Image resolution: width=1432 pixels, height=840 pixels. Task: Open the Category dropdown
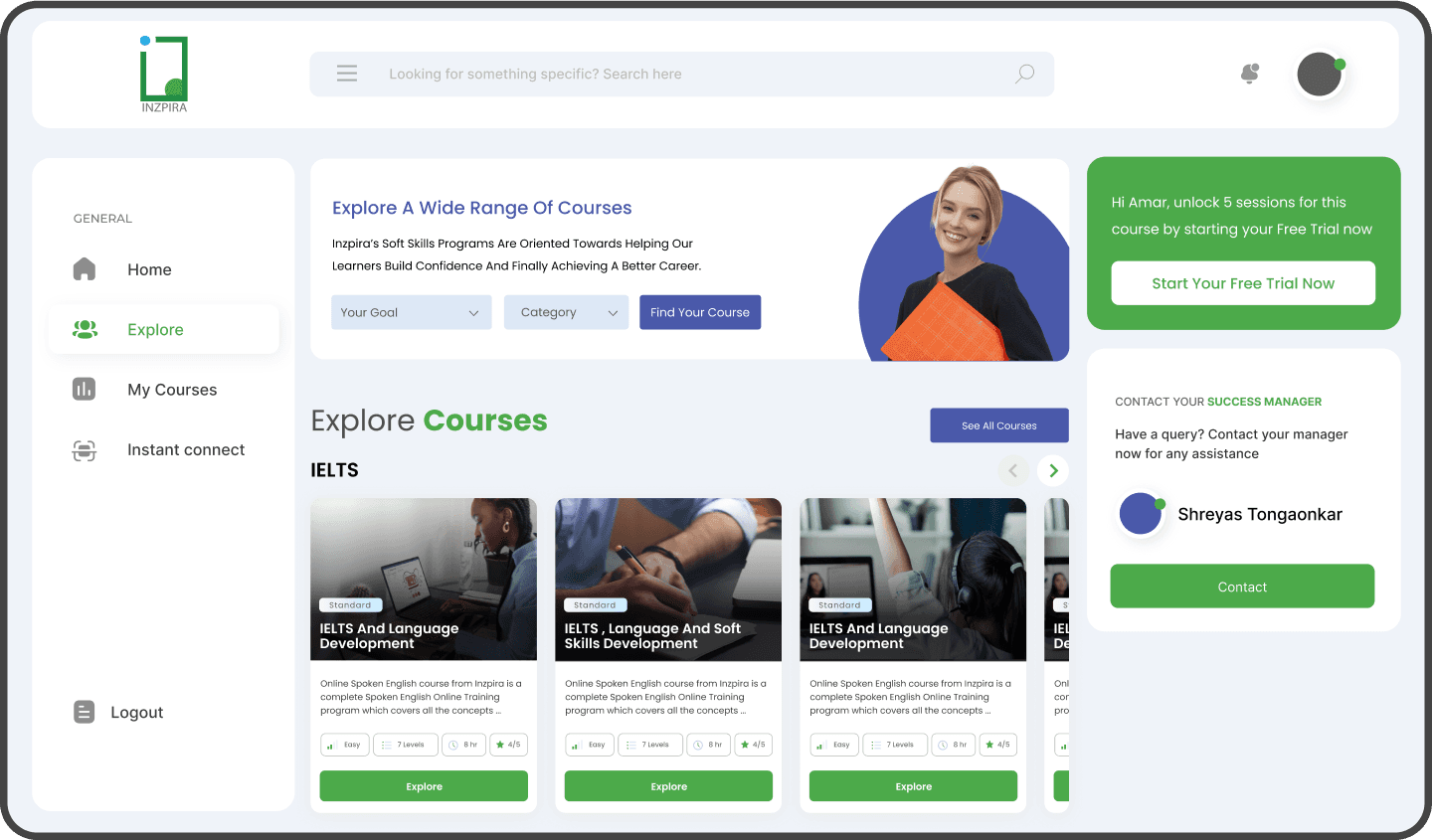click(567, 312)
